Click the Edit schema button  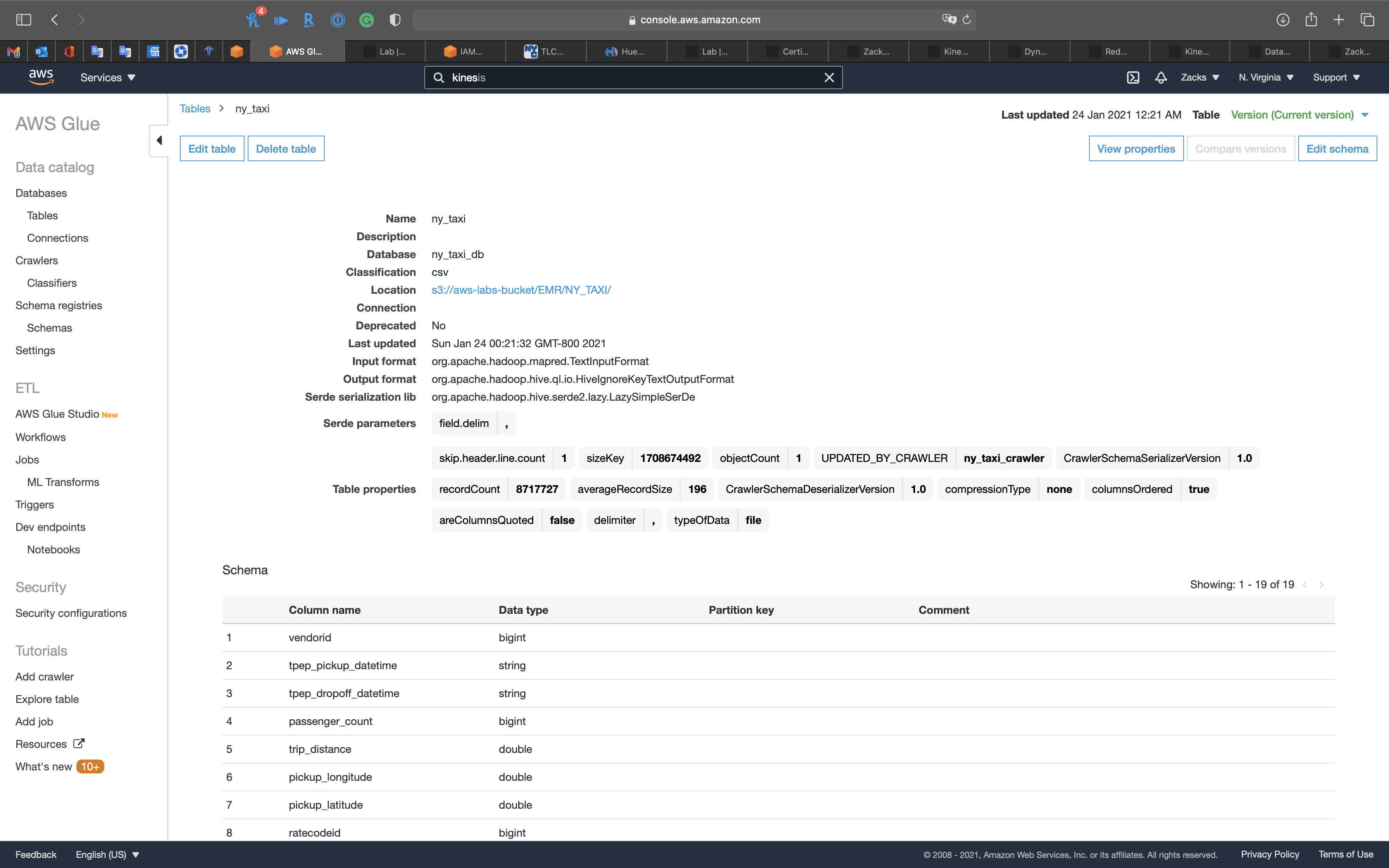coord(1337,149)
